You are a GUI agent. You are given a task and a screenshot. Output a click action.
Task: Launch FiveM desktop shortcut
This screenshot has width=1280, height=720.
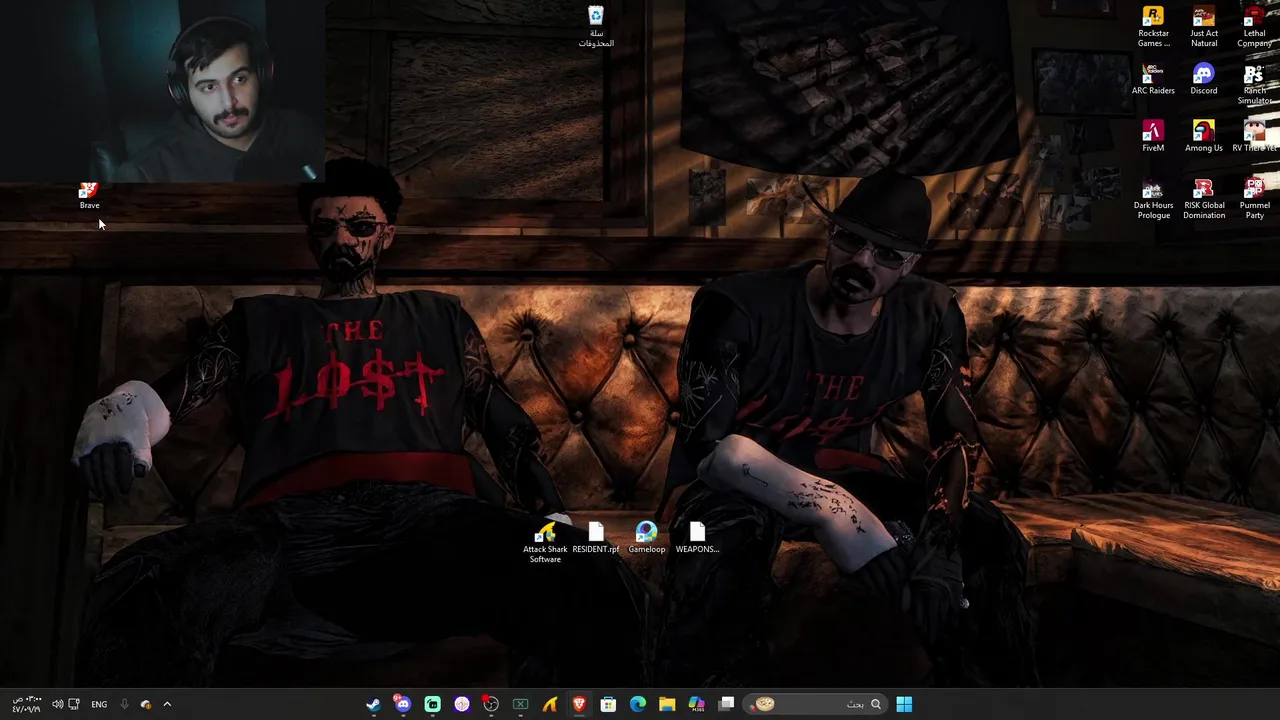[1153, 137]
